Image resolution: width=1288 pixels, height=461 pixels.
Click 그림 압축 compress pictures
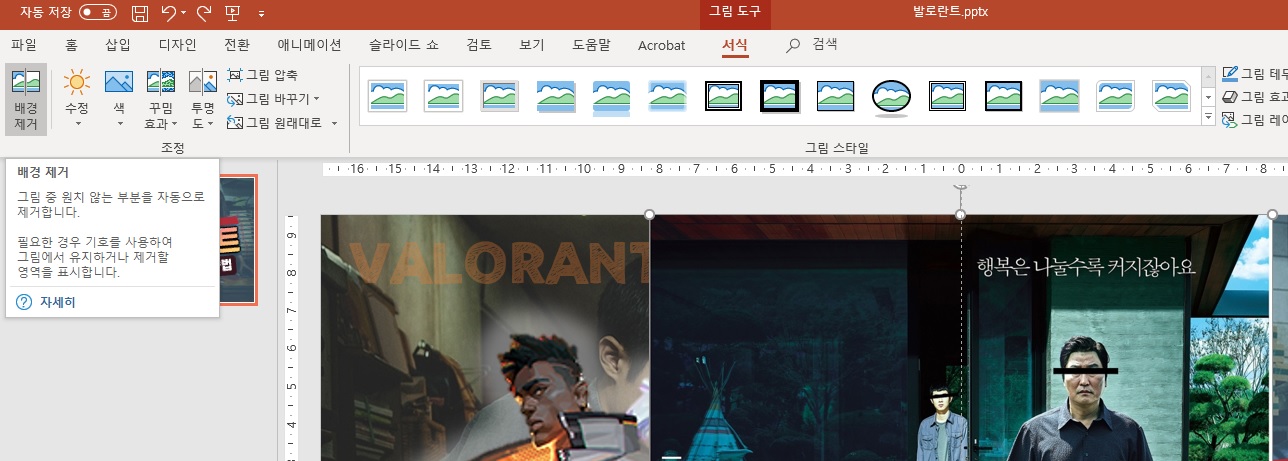pyautogui.click(x=262, y=75)
